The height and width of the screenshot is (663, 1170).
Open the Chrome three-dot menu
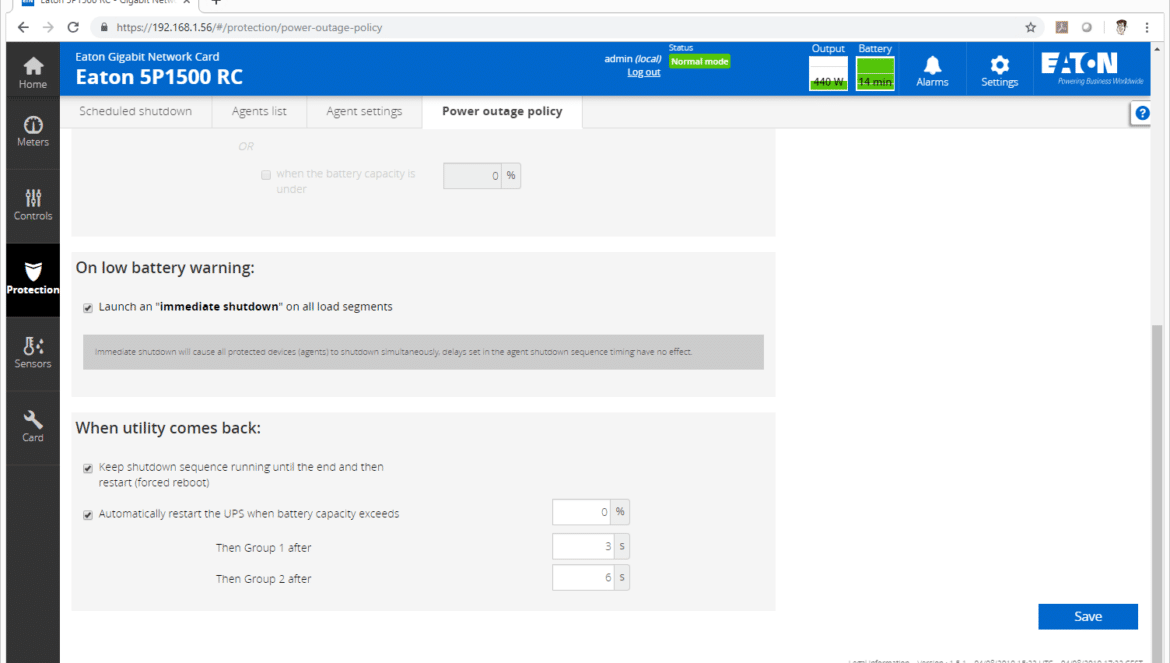[1147, 28]
